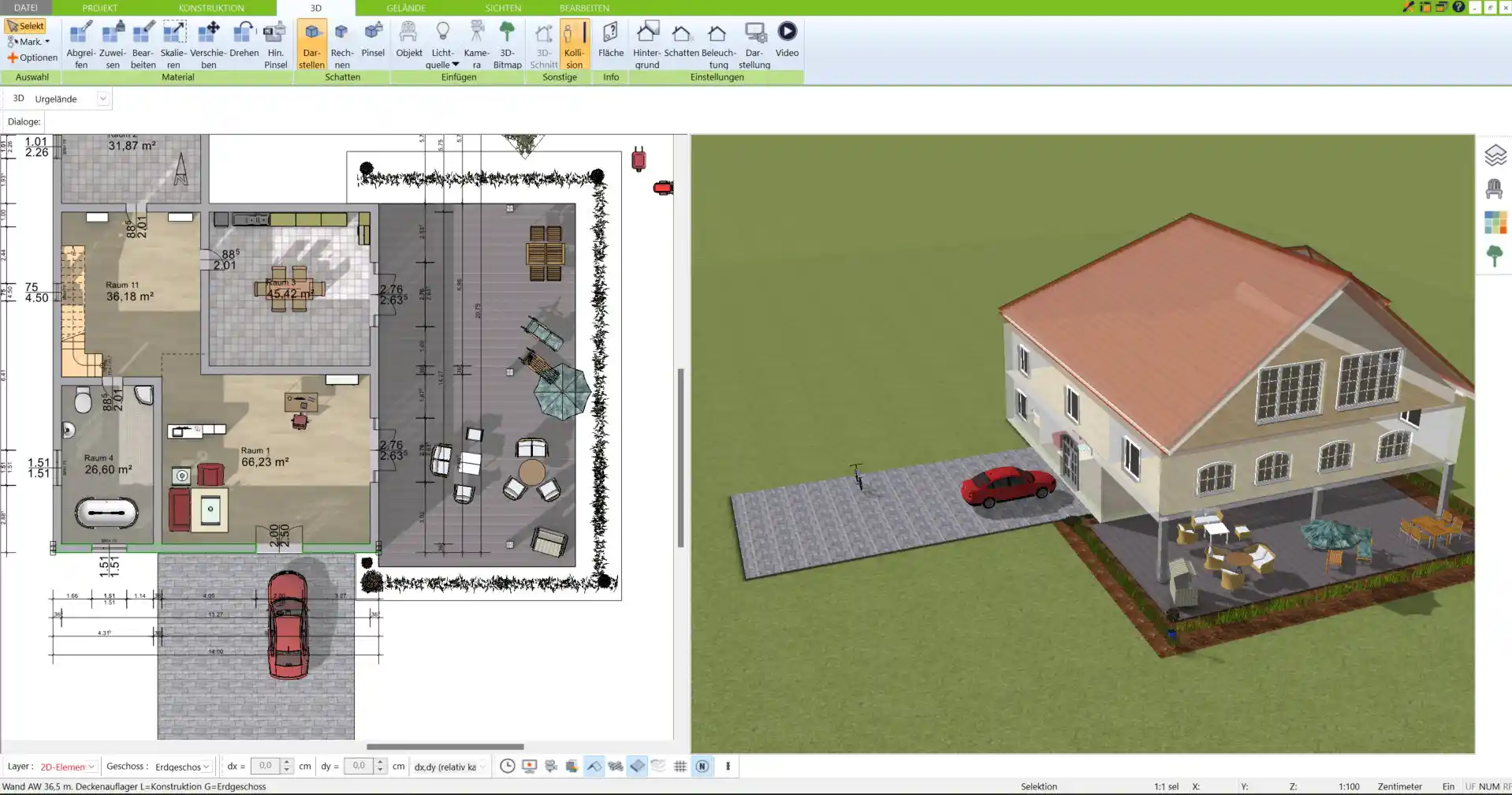Insert an Objekt into the scene
Image resolution: width=1512 pixels, height=795 pixels.
pyautogui.click(x=408, y=39)
